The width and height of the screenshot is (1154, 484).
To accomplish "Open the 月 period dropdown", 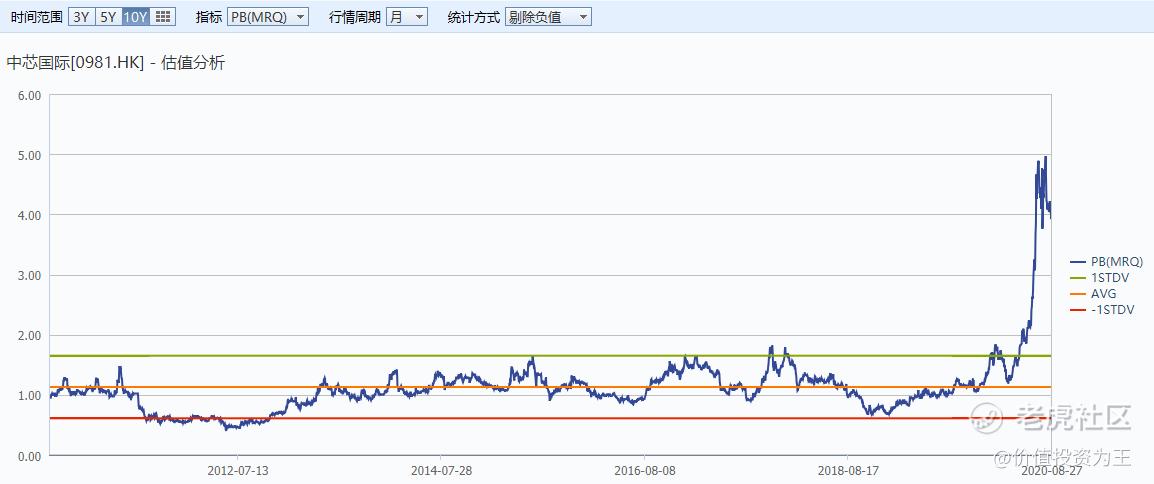I will [x=406, y=17].
